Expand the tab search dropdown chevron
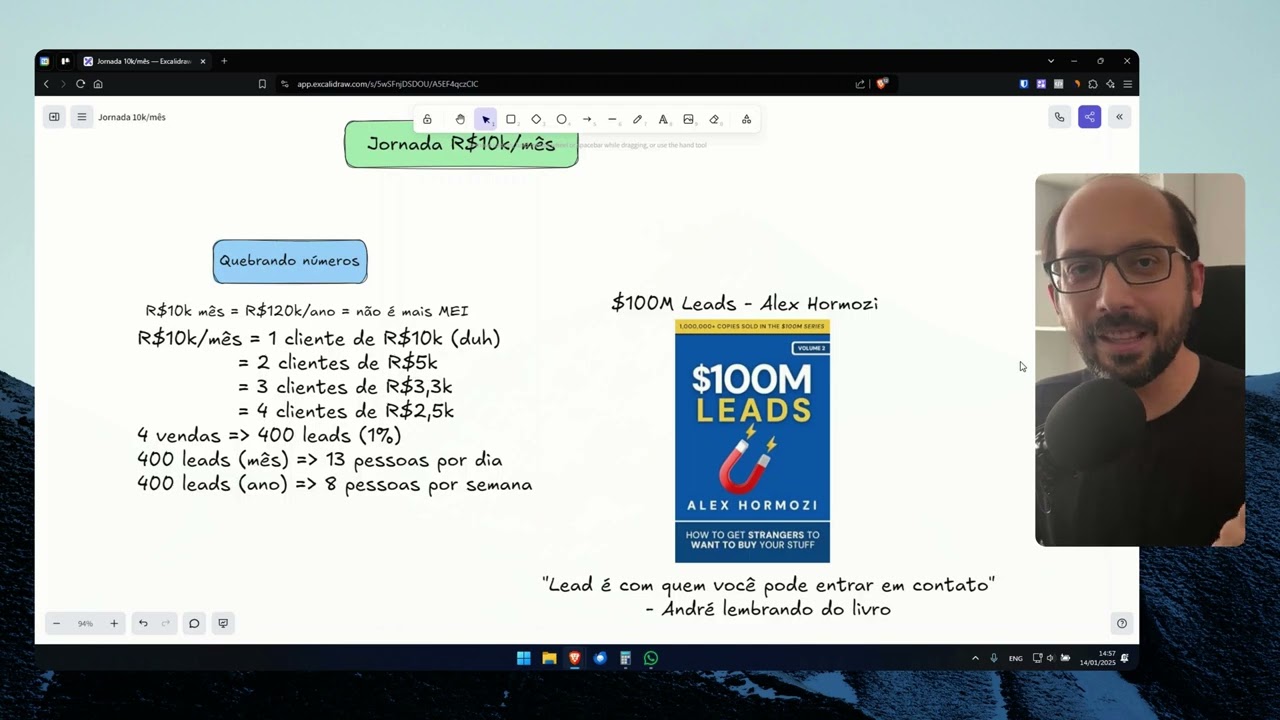The image size is (1280, 720). (1051, 61)
